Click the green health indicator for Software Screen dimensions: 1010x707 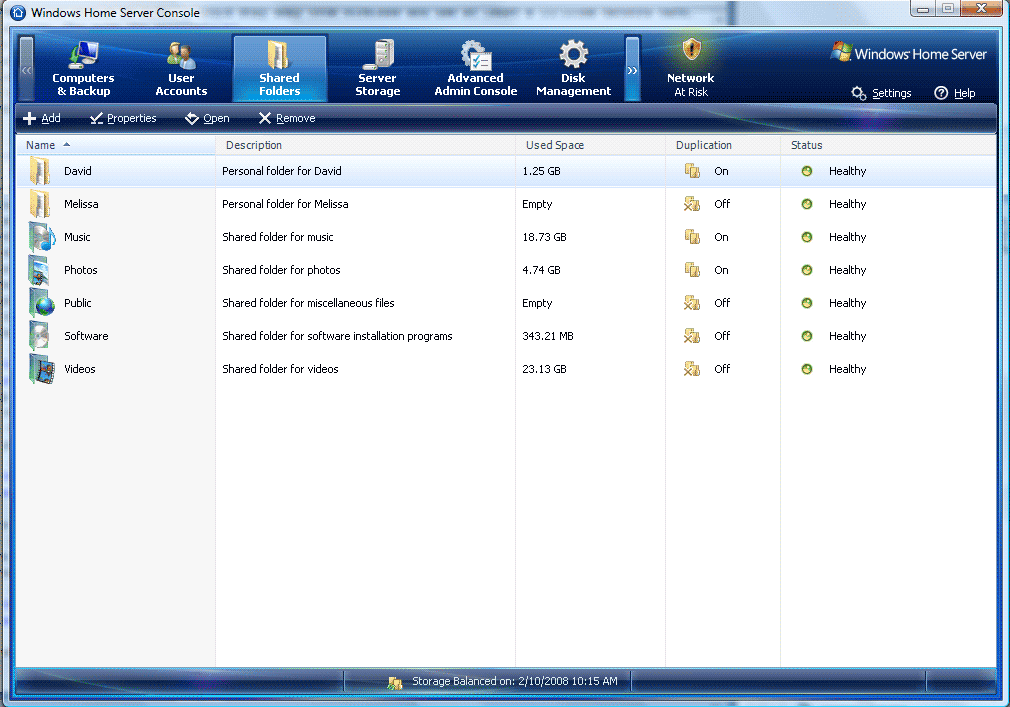[x=806, y=336]
